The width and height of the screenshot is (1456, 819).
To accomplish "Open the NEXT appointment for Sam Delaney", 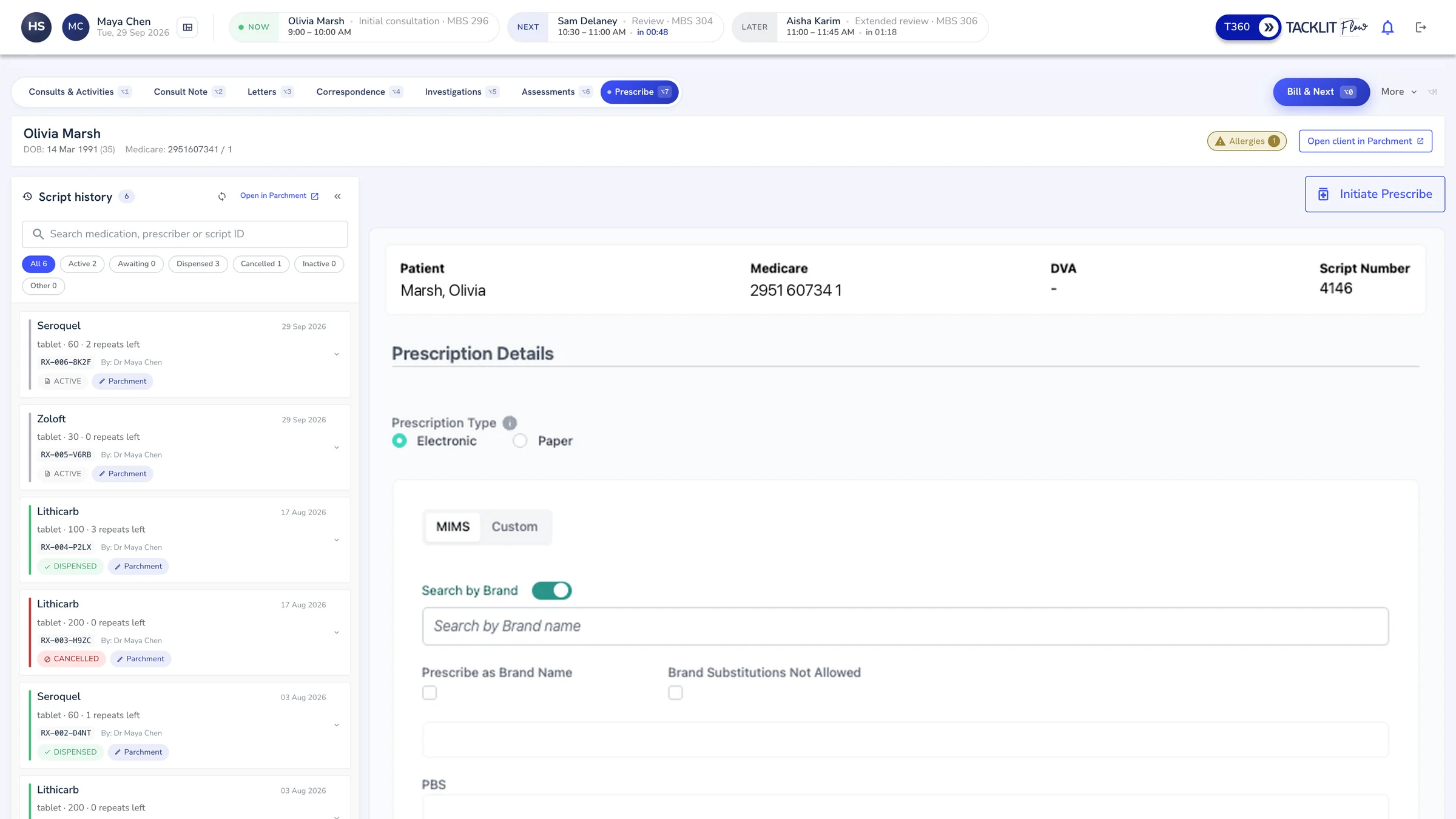I will pyautogui.click(x=615, y=27).
